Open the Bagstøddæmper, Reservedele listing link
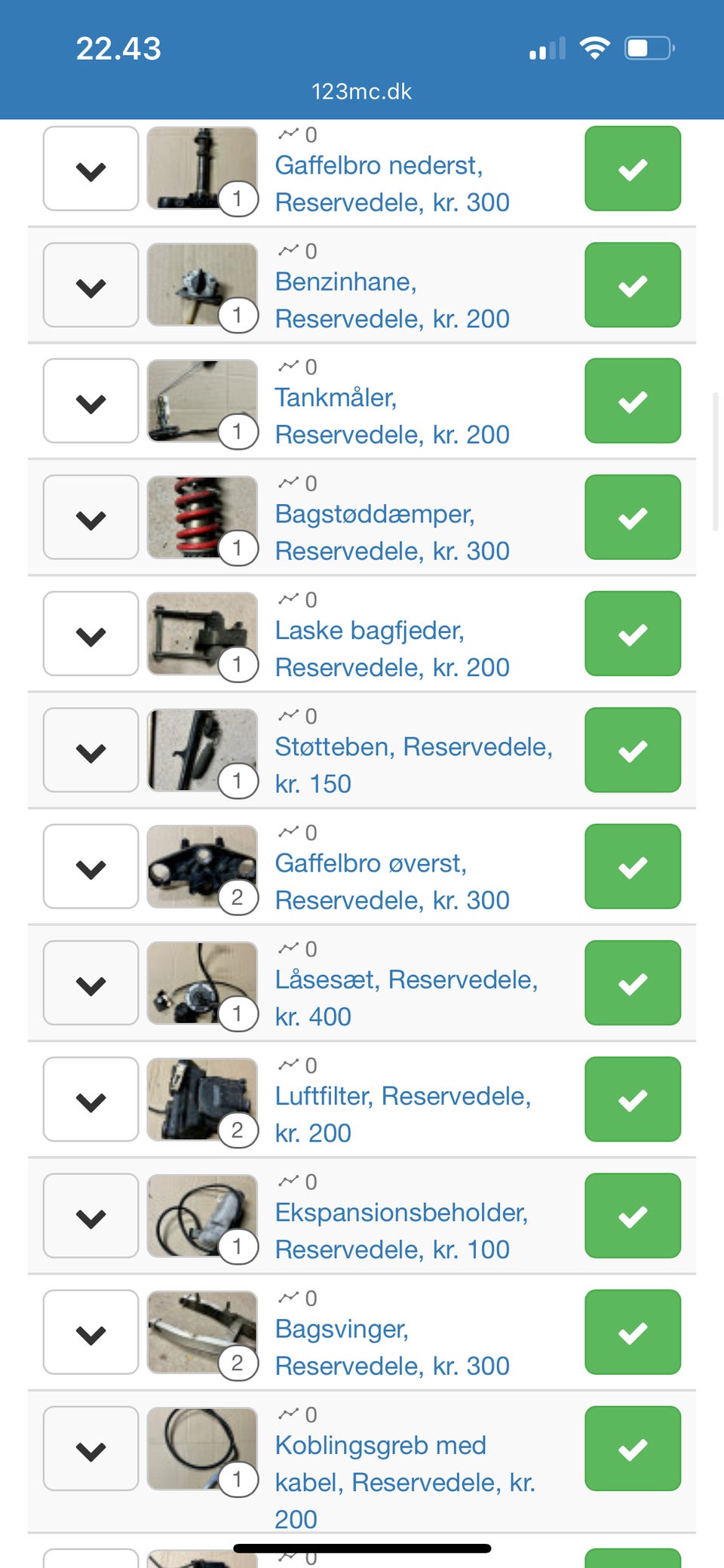This screenshot has height=1568, width=724. point(392,532)
